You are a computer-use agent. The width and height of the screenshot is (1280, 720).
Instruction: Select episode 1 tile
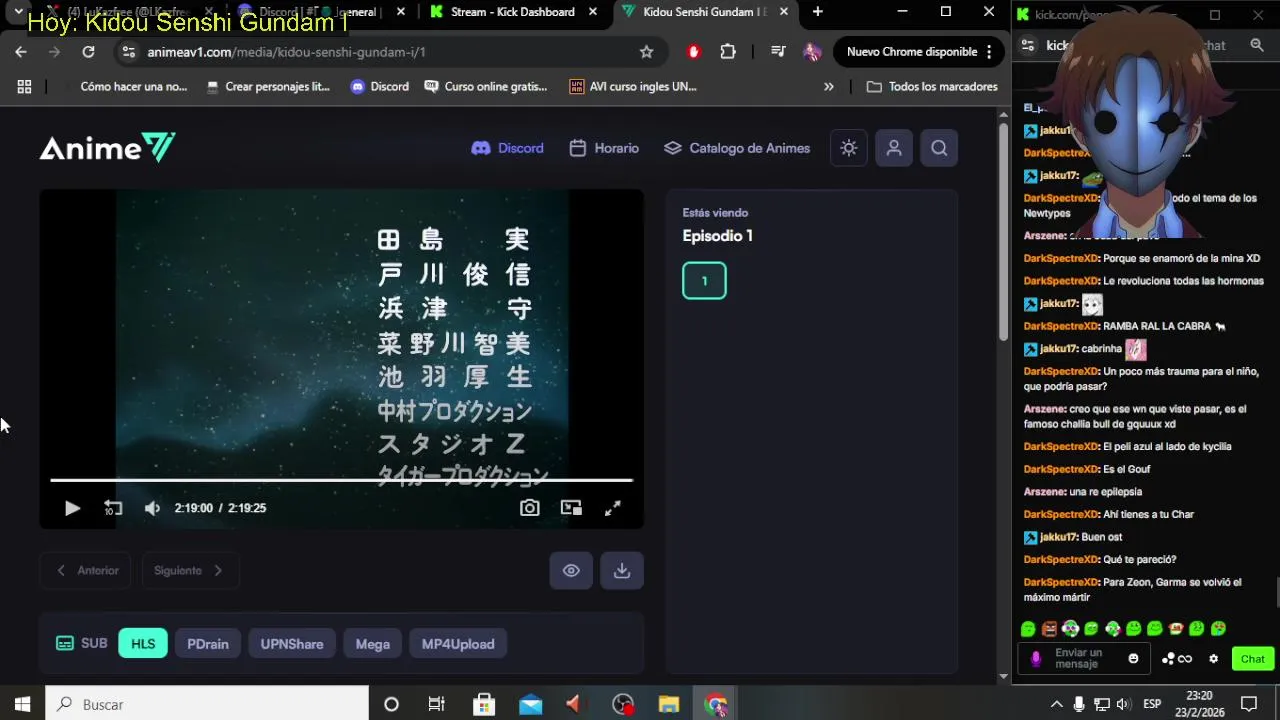(x=704, y=281)
